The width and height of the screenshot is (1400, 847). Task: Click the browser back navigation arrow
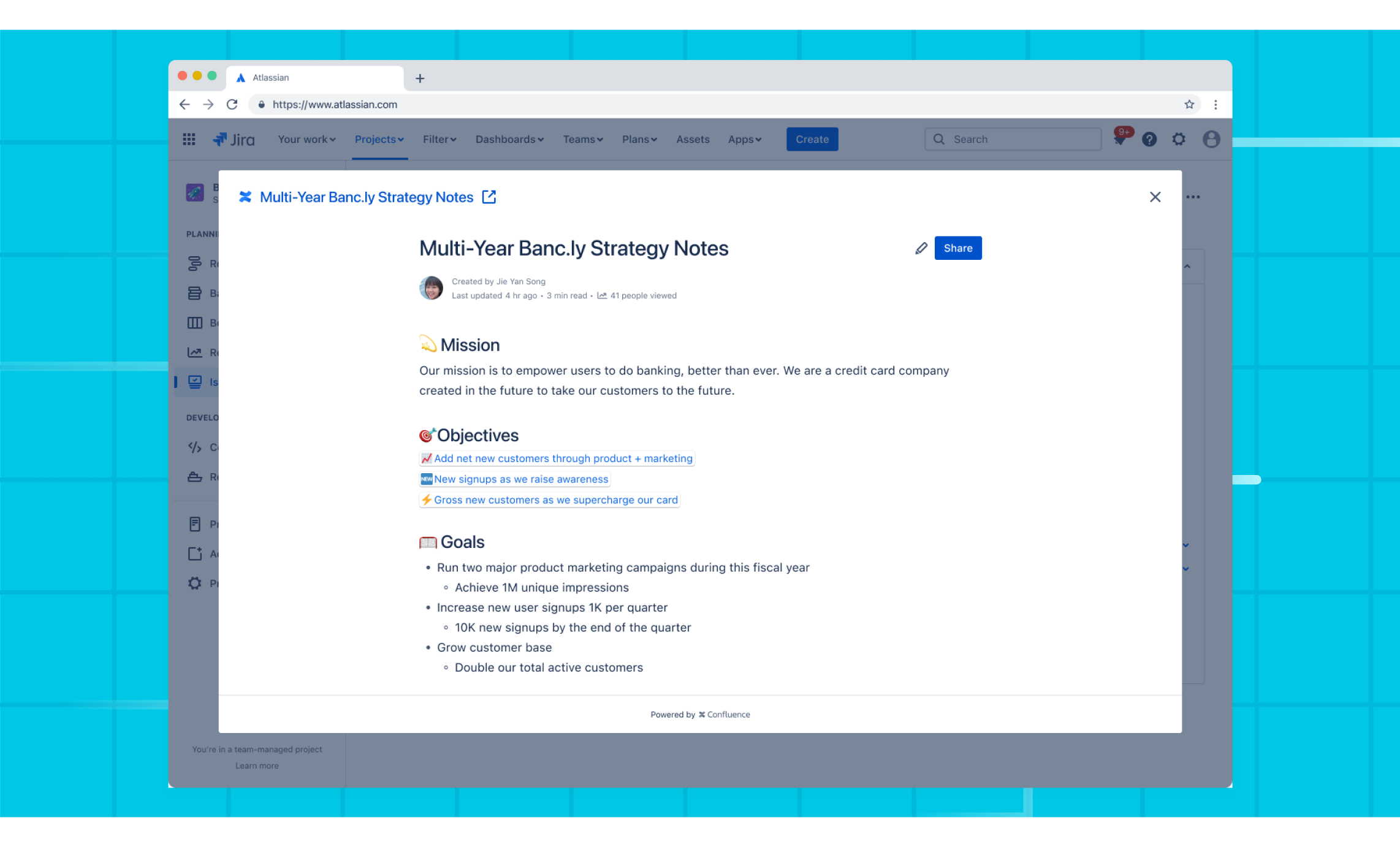185,104
